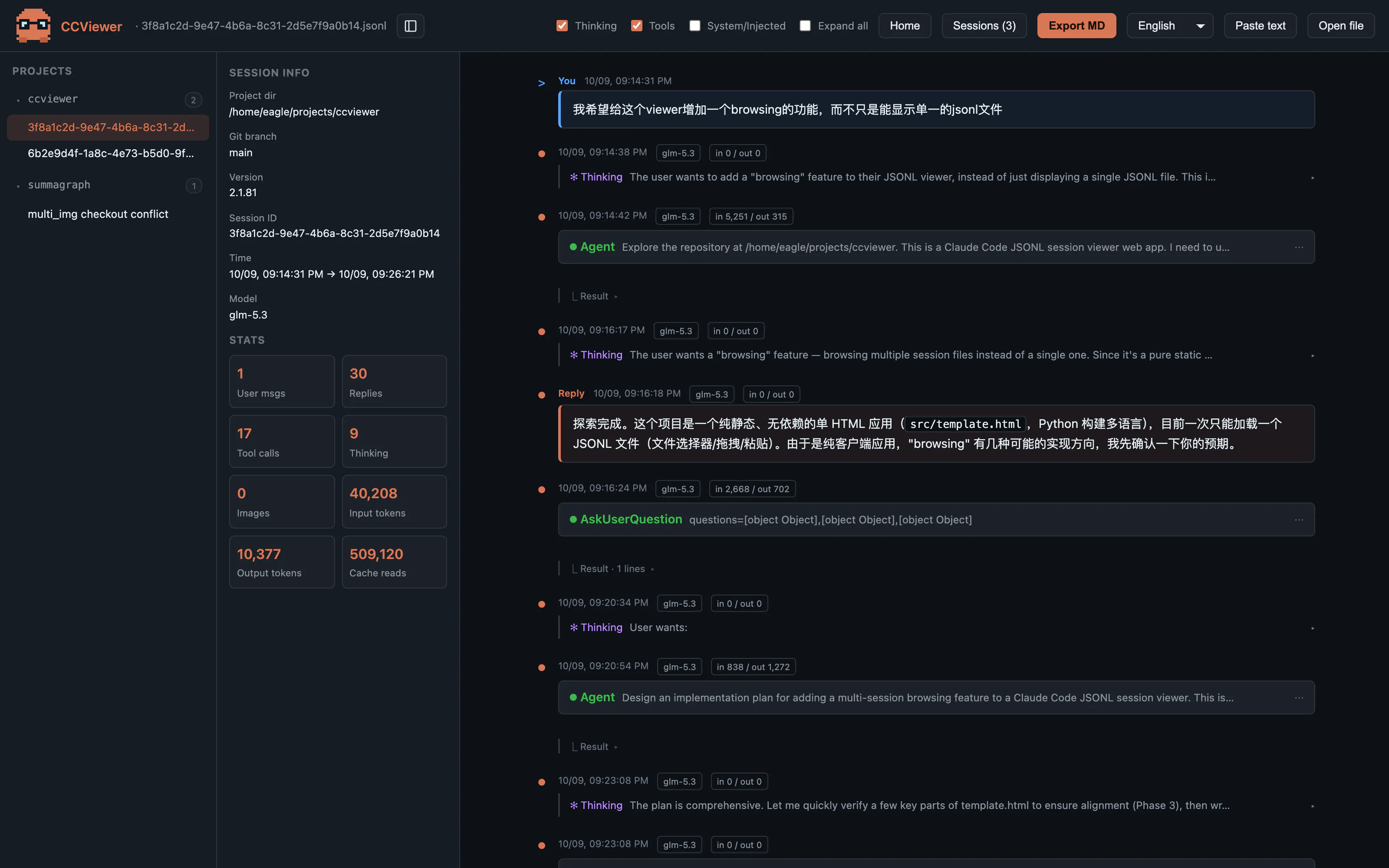Open the English language dropdown
1389x868 pixels.
coord(1170,26)
